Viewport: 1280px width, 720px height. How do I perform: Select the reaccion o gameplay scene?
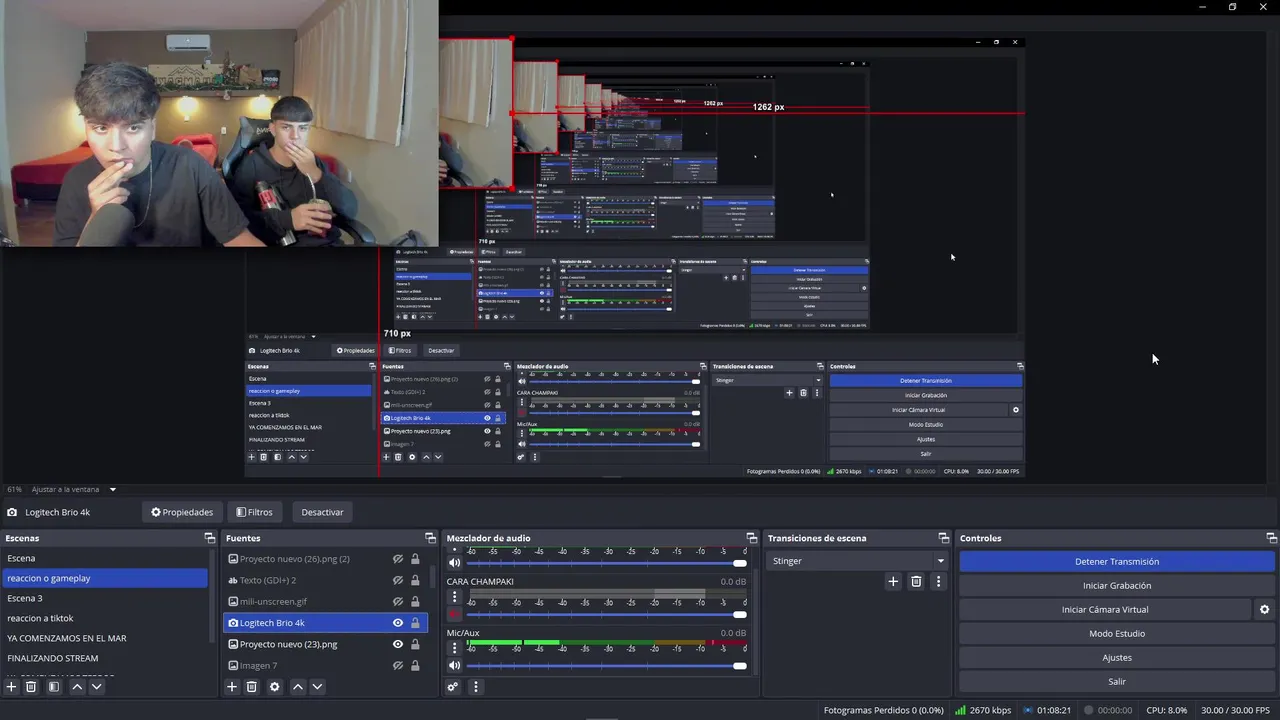(x=105, y=578)
